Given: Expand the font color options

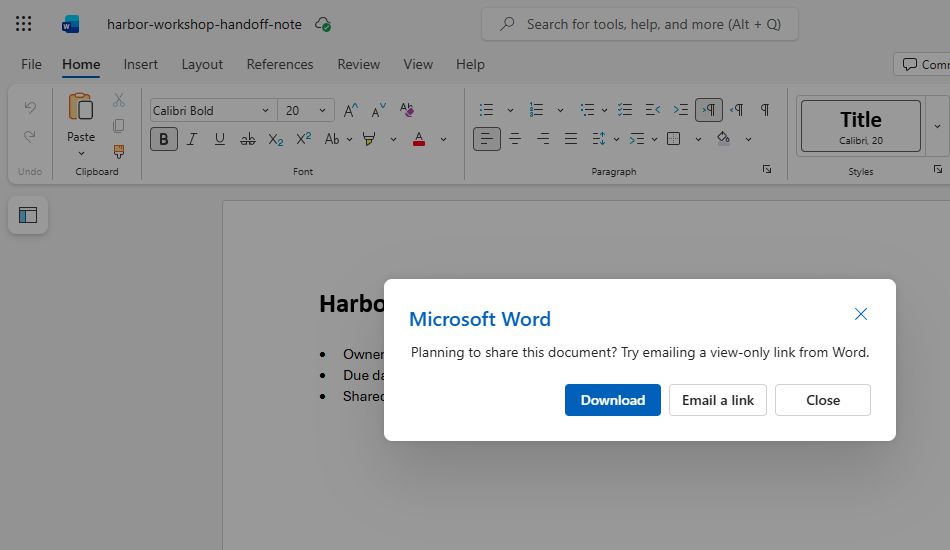Looking at the screenshot, I should tap(443, 139).
